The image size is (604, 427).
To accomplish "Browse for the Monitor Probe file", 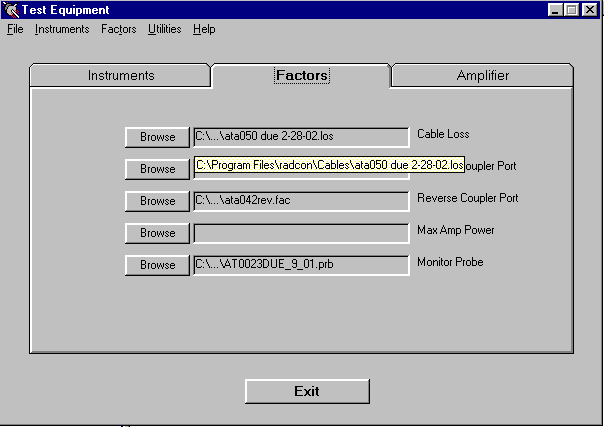I will click(157, 265).
